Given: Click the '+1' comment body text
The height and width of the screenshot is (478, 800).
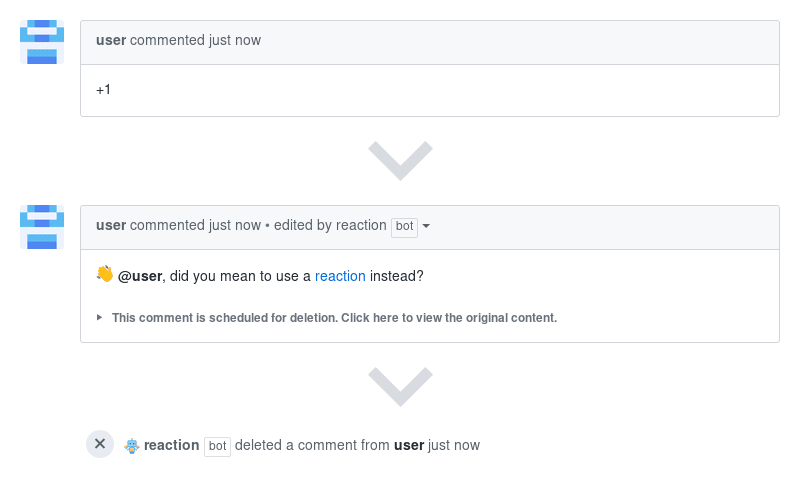Looking at the screenshot, I should point(104,90).
